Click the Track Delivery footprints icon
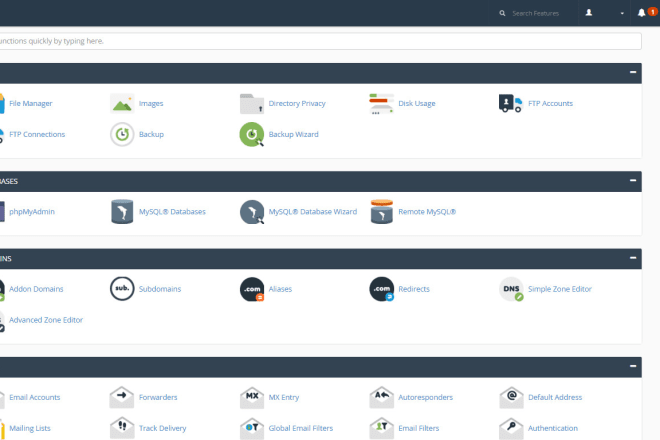 point(122,428)
